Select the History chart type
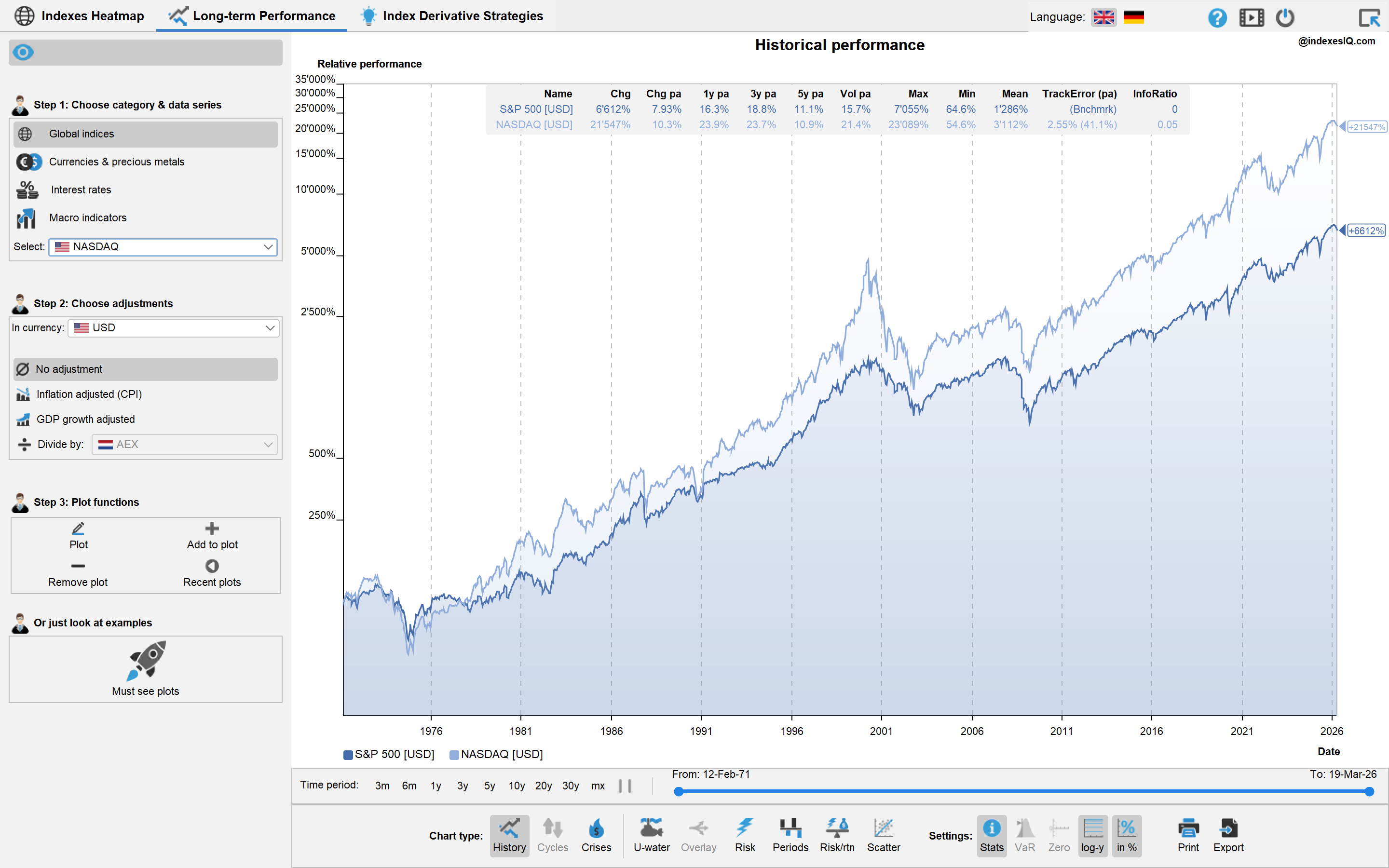This screenshot has width=1389, height=868. point(509,835)
